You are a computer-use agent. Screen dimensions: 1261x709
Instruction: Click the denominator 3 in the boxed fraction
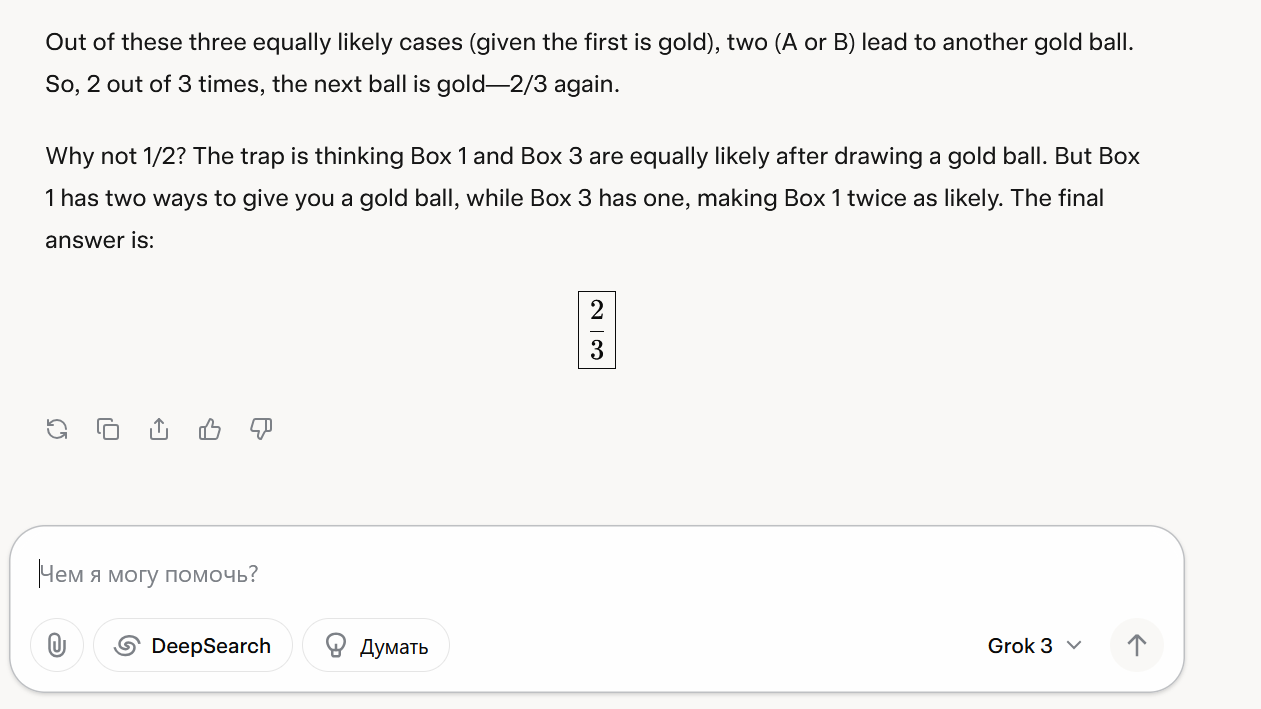click(597, 350)
